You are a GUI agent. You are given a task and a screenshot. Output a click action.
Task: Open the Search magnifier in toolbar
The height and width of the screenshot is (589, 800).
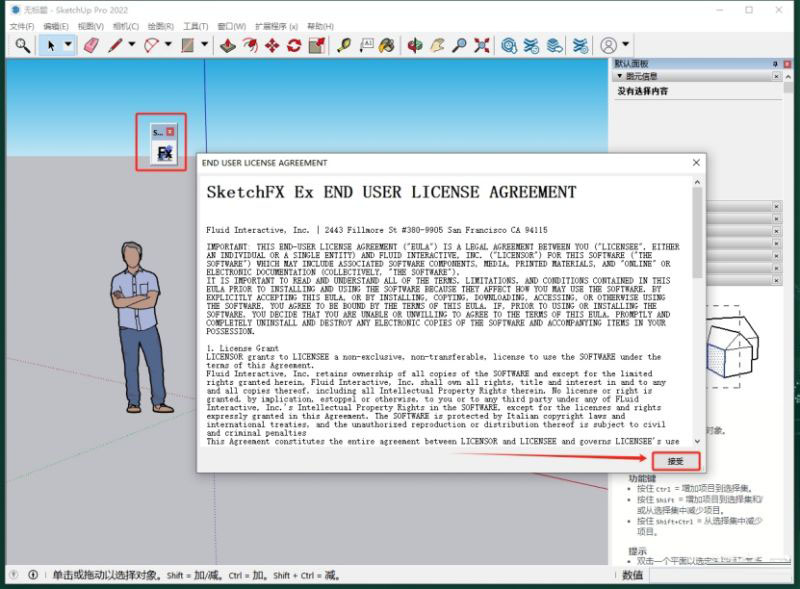(22, 45)
